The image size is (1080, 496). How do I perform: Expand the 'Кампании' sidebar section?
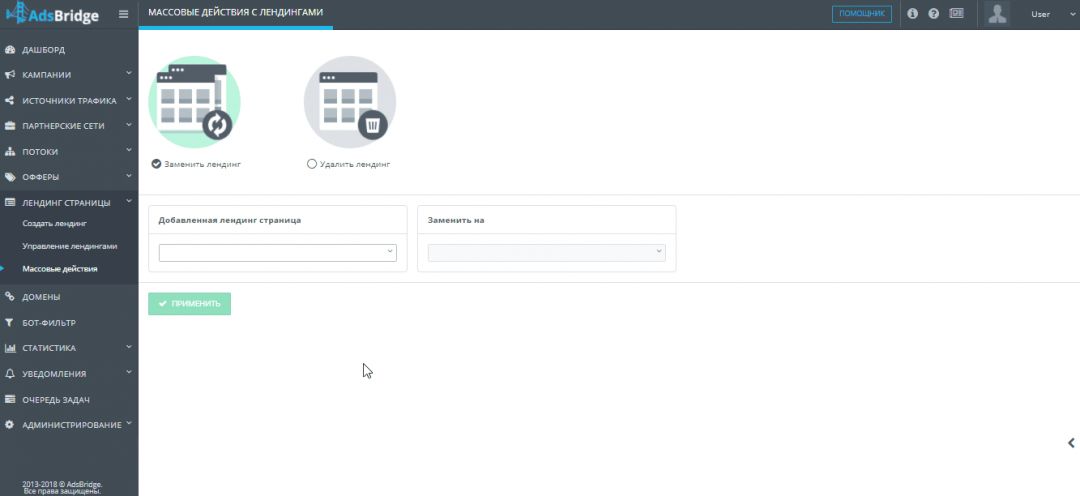(x=68, y=75)
